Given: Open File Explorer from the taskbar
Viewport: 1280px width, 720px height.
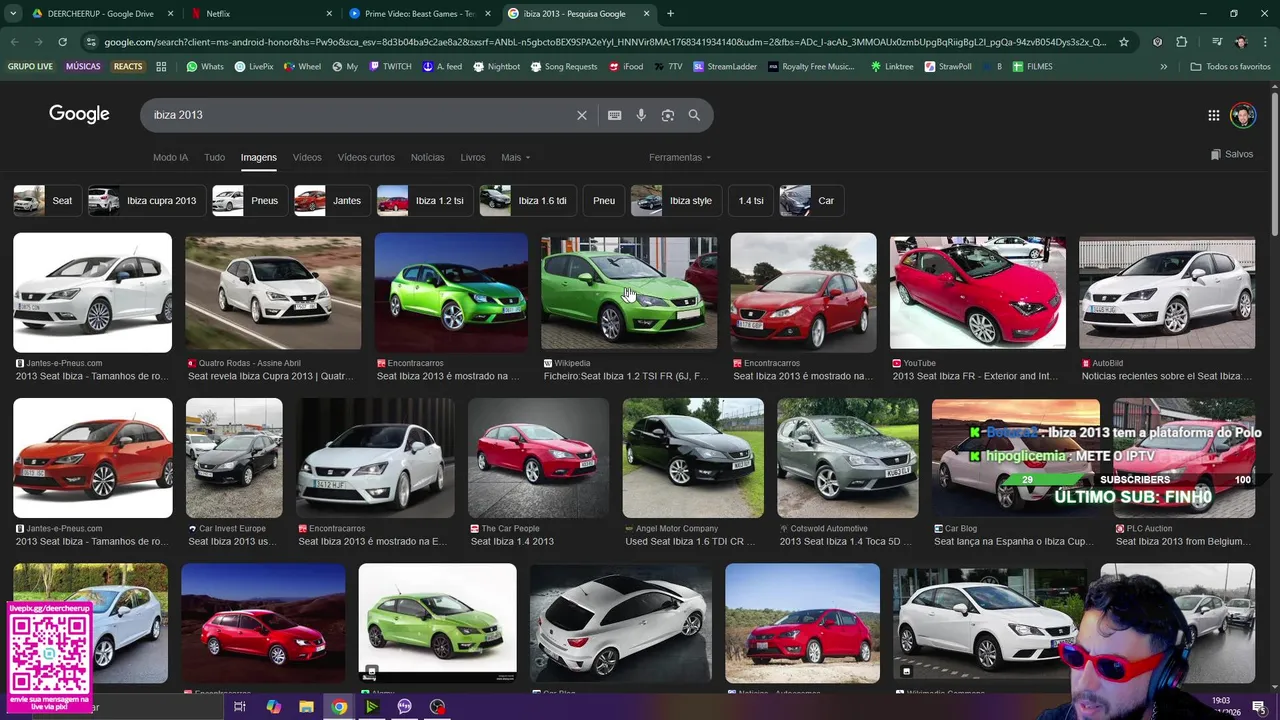Looking at the screenshot, I should (306, 706).
